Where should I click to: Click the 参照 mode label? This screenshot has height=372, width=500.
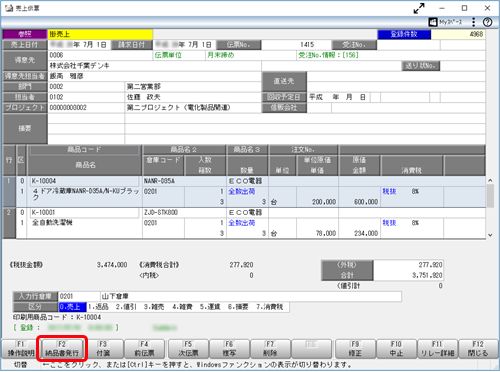coord(25,34)
